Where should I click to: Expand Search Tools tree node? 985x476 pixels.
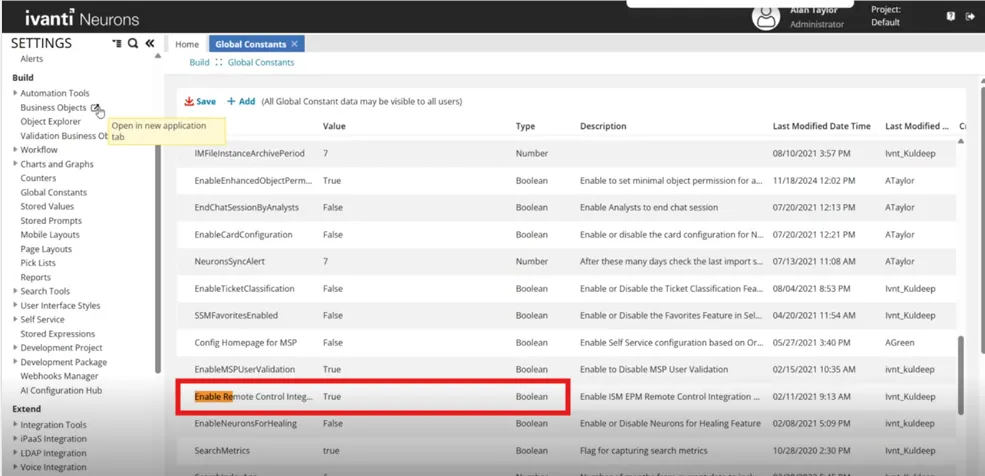click(15, 291)
